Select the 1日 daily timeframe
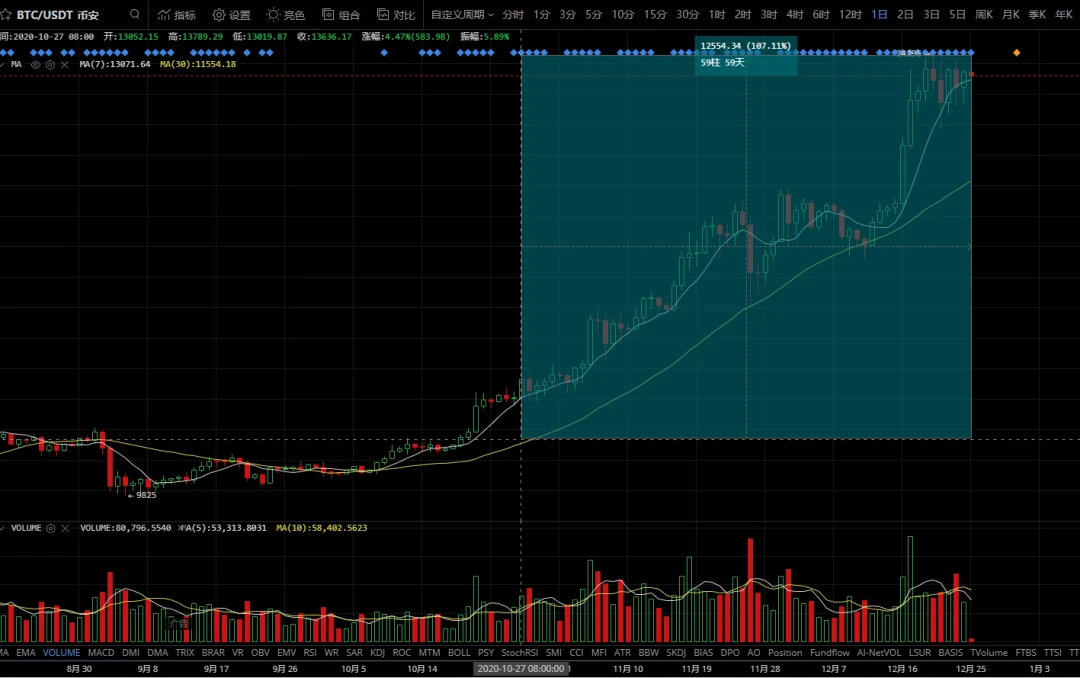 [x=879, y=14]
